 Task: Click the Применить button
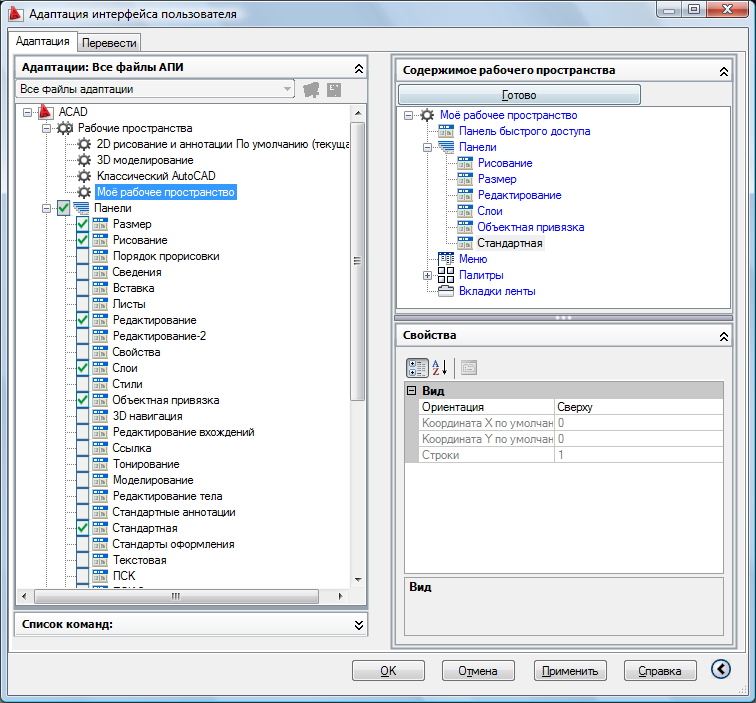point(570,671)
